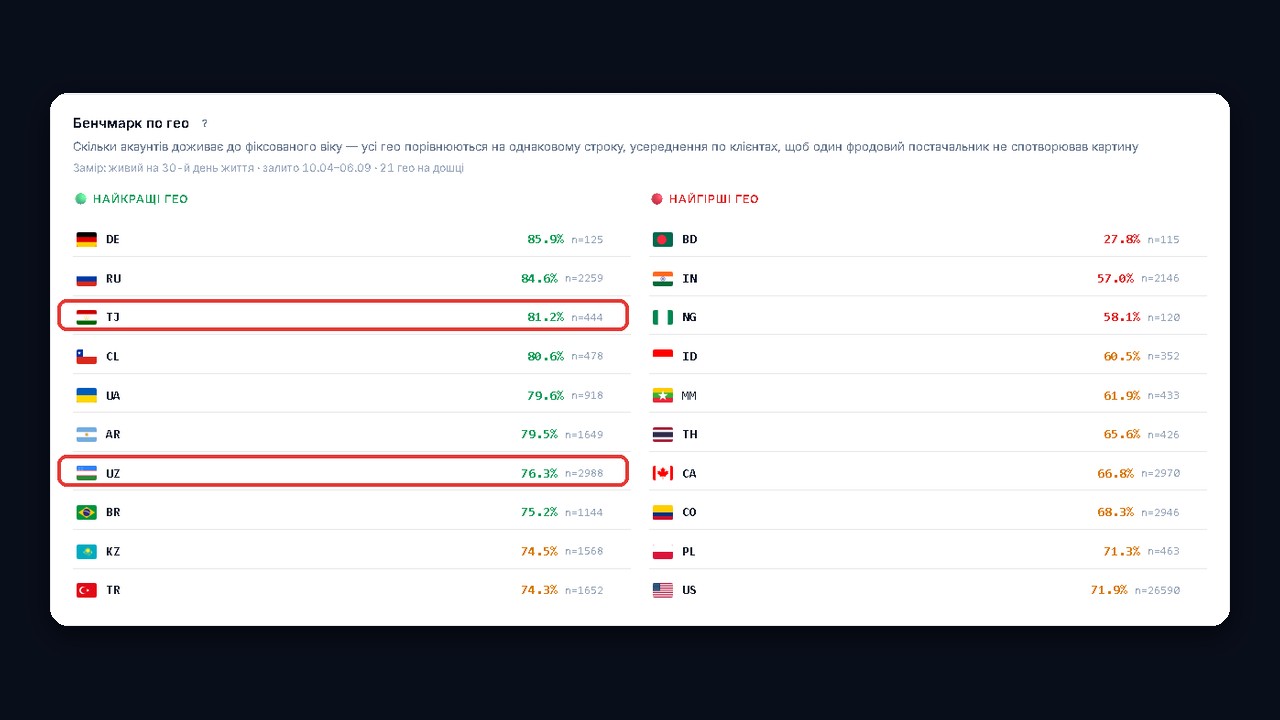Click the Thailand flag in the TH row
The height and width of the screenshot is (720, 1280).
662,435
